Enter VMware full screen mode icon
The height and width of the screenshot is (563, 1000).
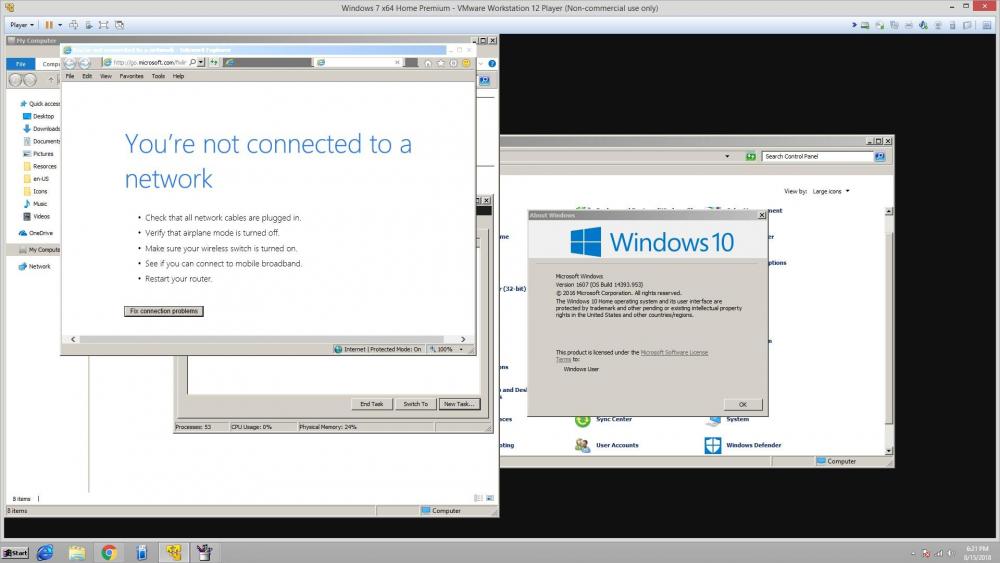(103, 25)
